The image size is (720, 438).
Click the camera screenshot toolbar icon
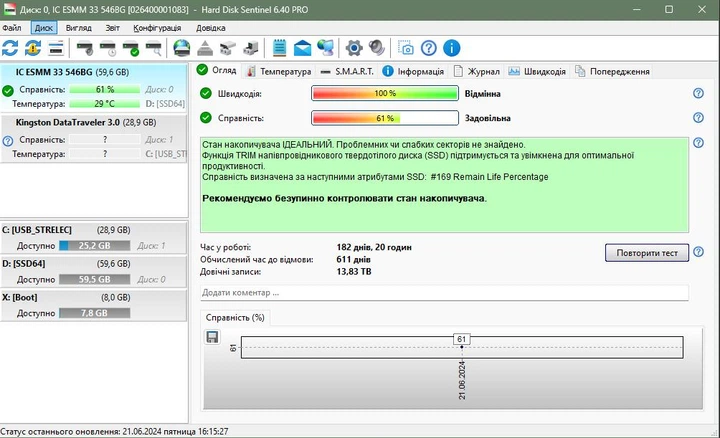[x=405, y=48]
